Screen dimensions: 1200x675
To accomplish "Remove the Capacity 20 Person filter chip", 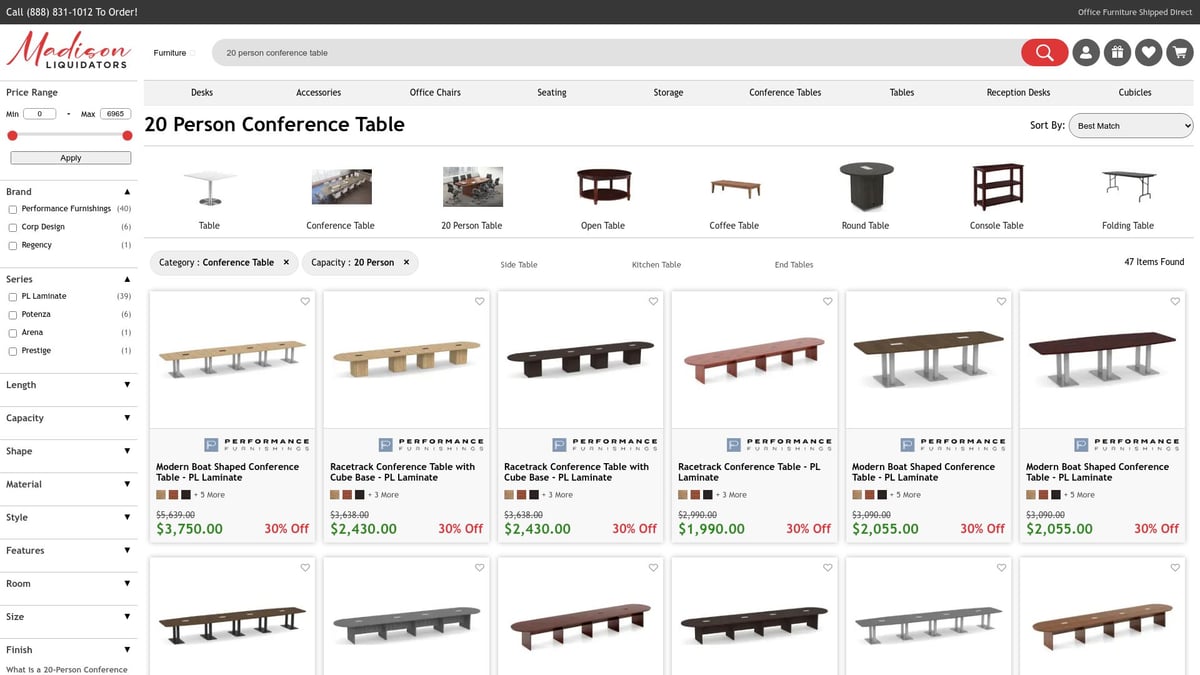I will [x=404, y=263].
